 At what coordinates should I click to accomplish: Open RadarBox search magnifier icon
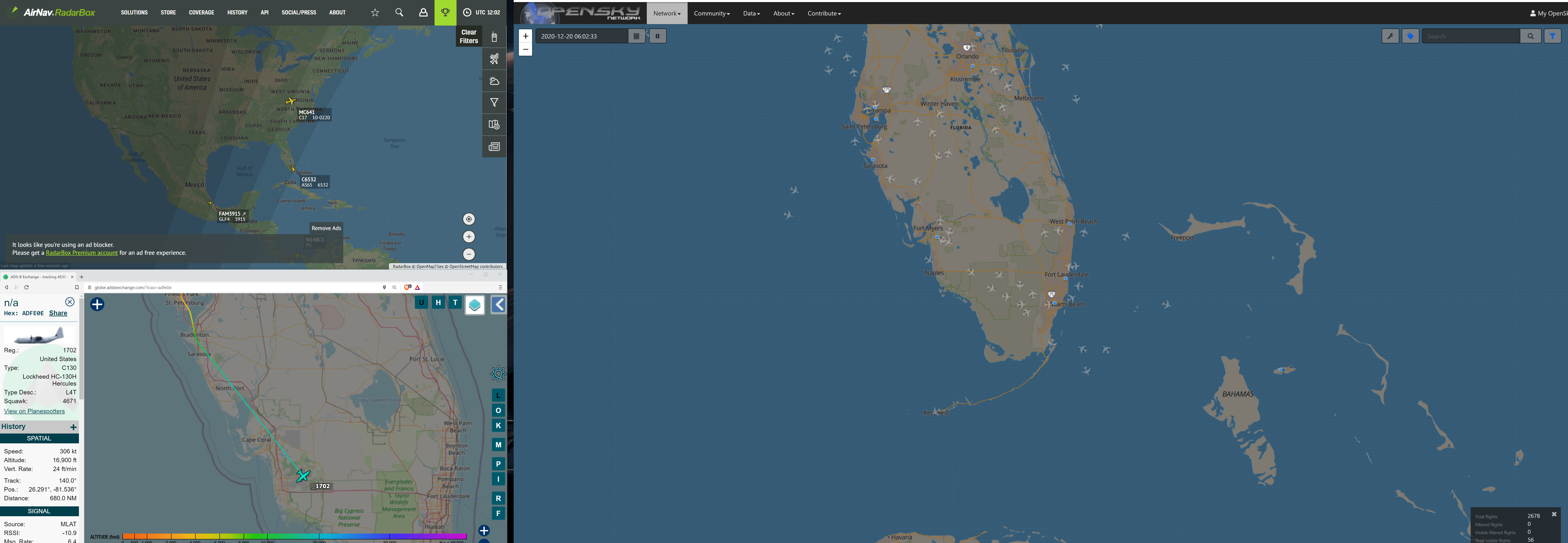(x=399, y=12)
